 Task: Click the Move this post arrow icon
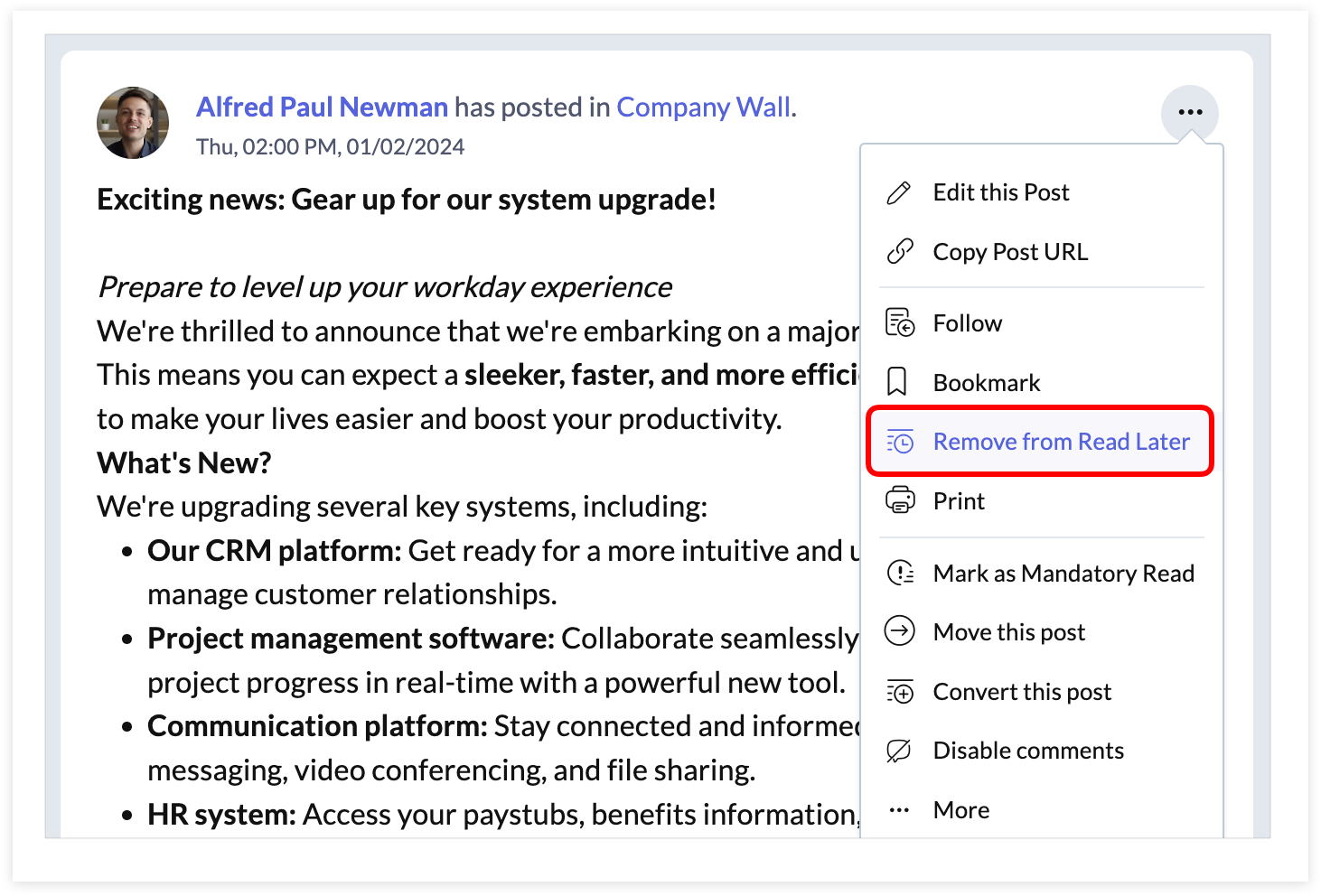coord(900,630)
